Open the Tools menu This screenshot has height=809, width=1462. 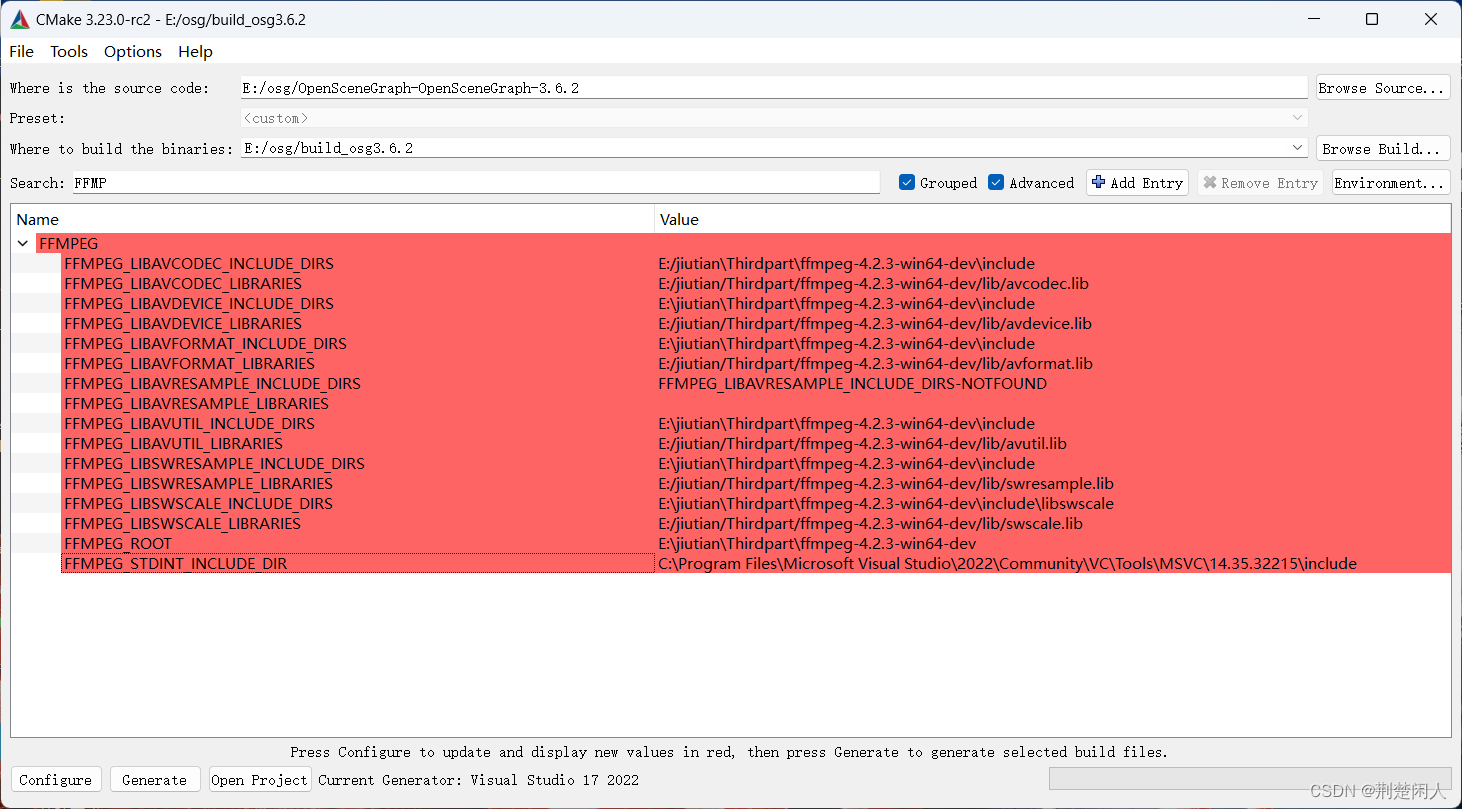pyautogui.click(x=69, y=51)
